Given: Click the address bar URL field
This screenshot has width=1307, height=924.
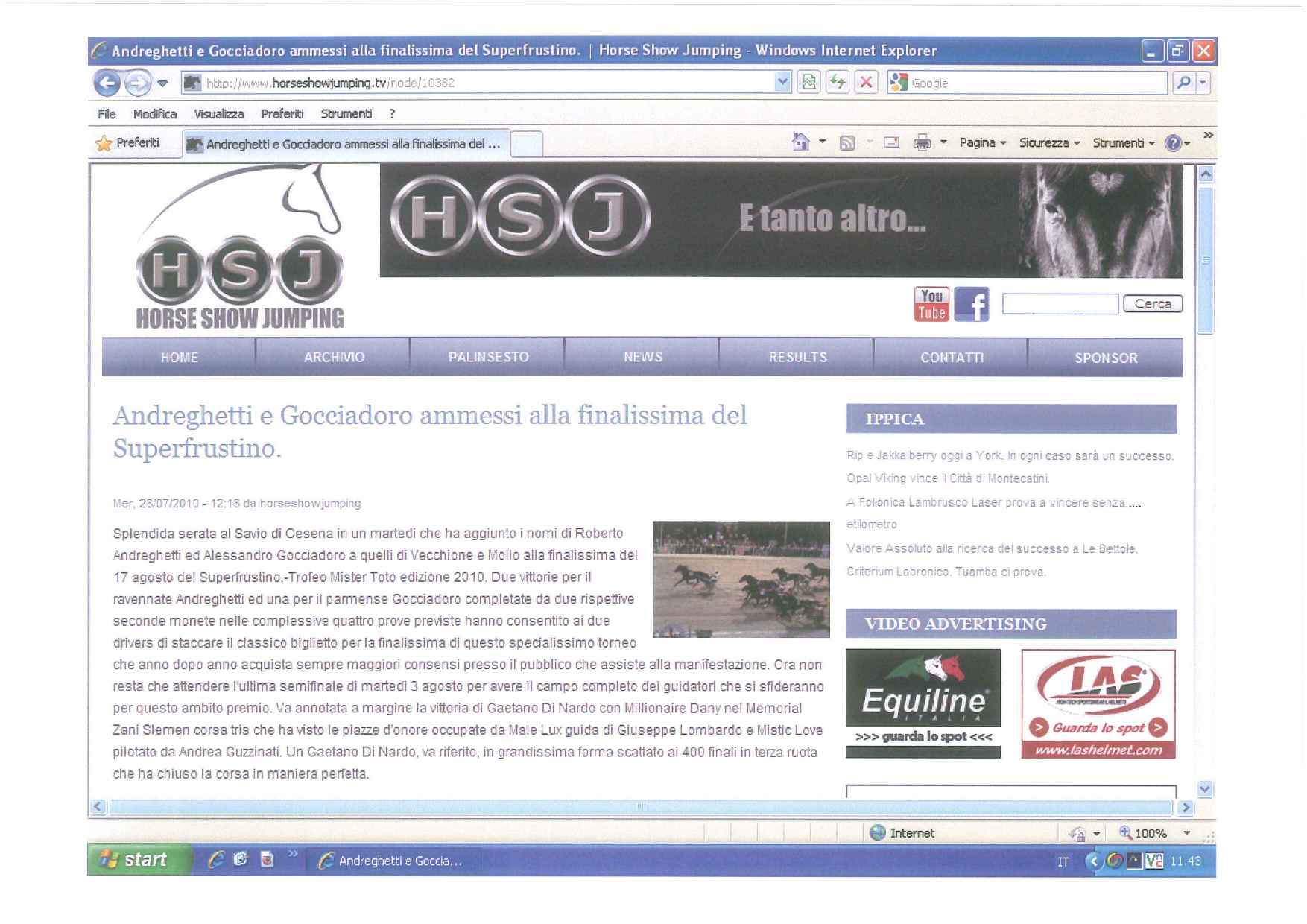Looking at the screenshot, I should click(478, 83).
